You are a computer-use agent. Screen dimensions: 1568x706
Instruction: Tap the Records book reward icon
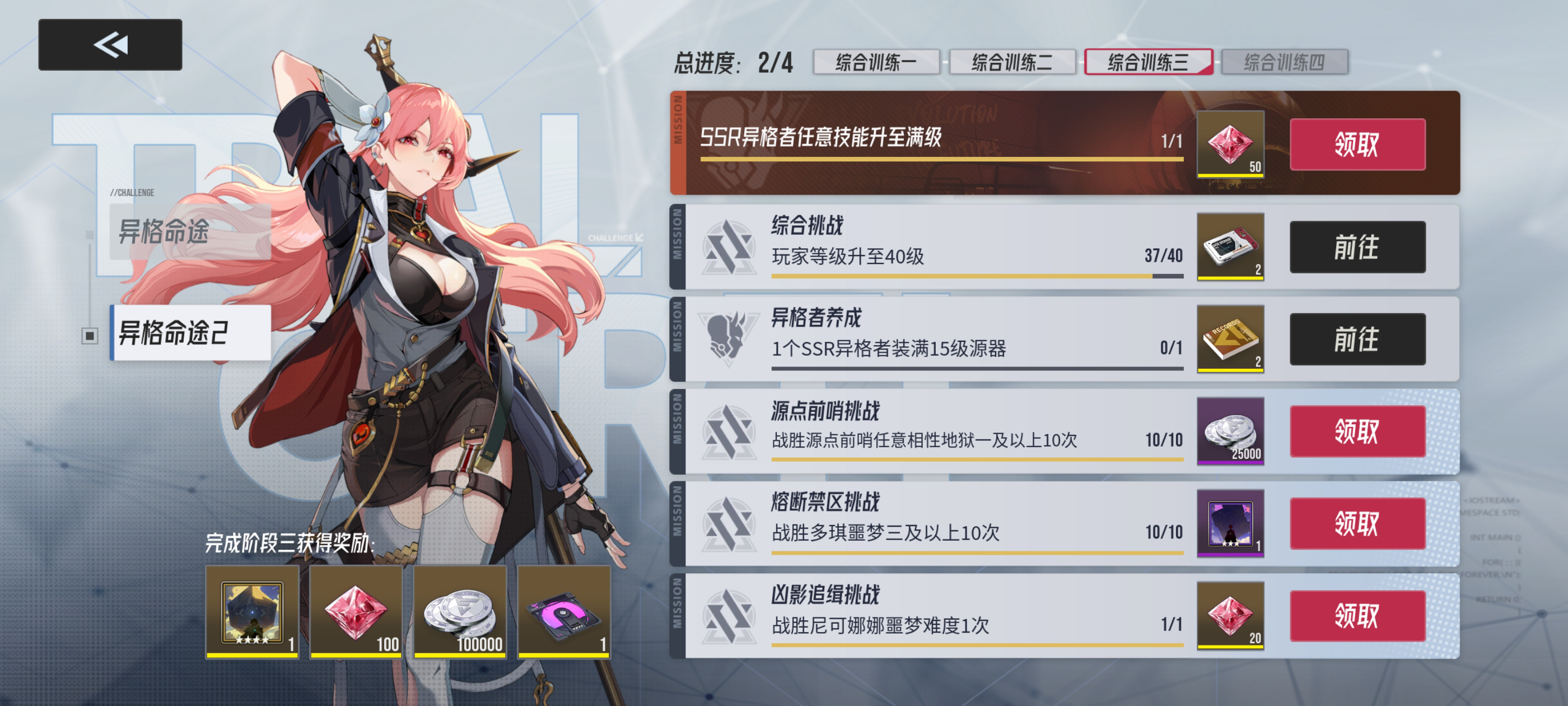point(1230,338)
